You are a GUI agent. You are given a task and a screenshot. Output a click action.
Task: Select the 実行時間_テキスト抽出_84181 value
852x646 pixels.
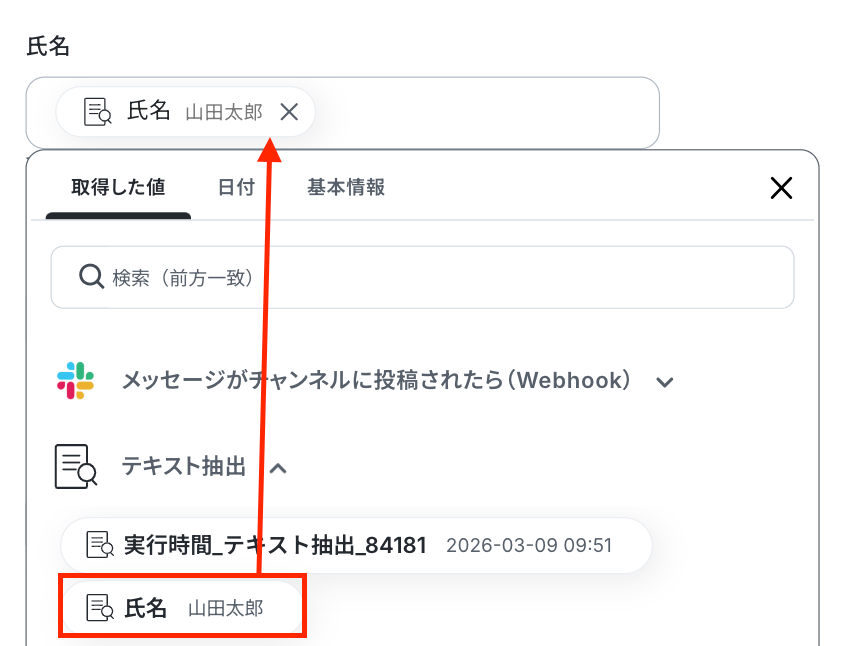[x=356, y=545]
